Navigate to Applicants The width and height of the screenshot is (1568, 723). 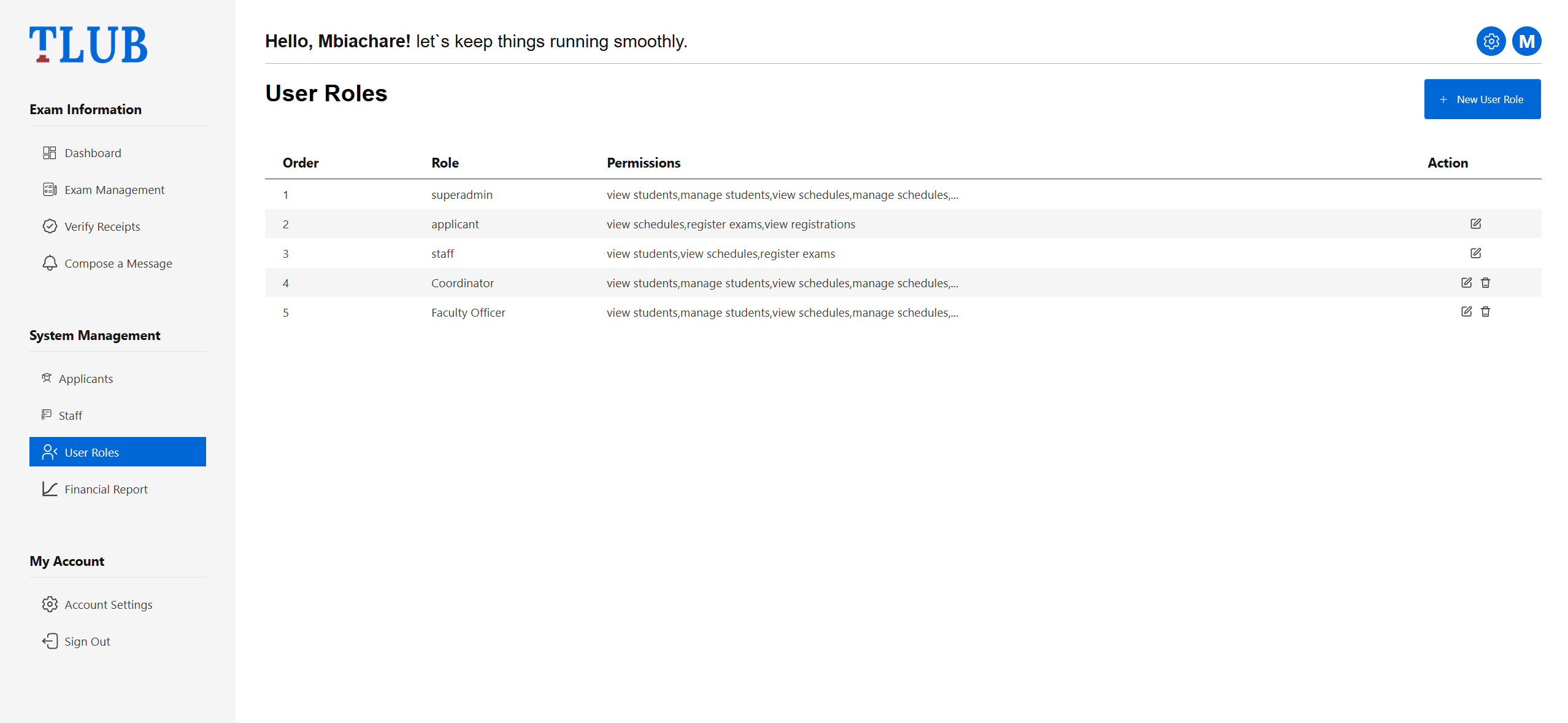click(x=118, y=379)
